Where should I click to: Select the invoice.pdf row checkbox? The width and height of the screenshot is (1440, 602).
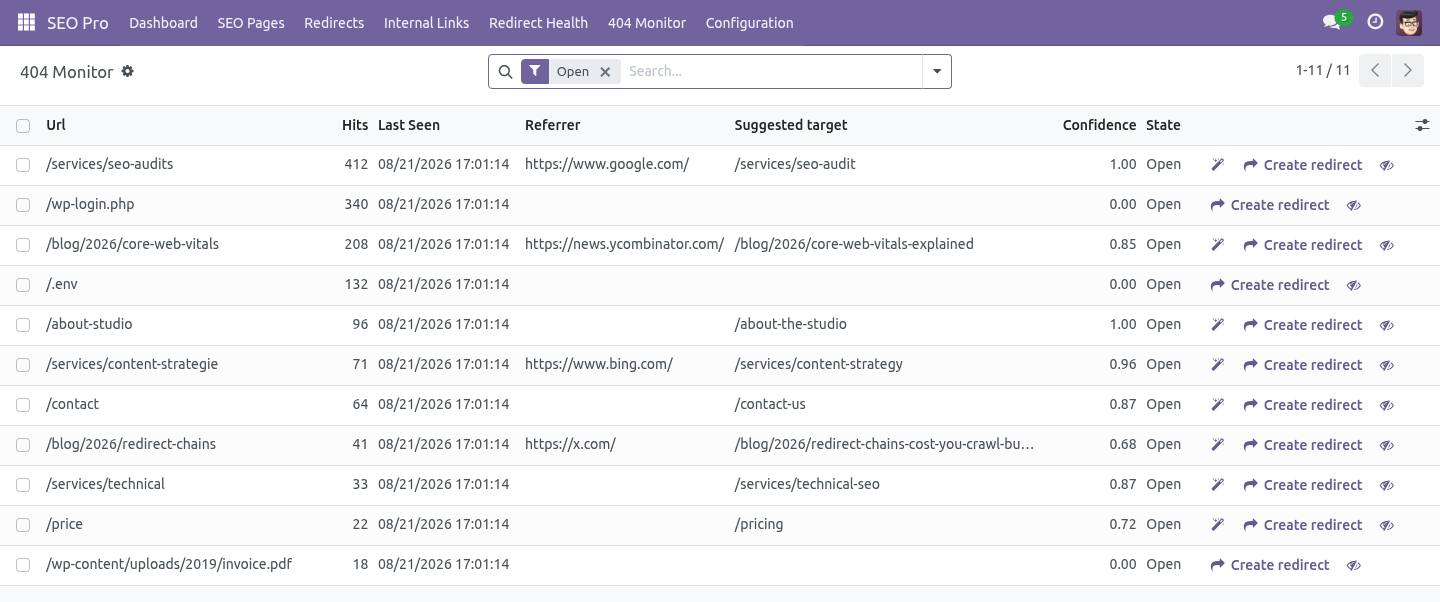click(23, 565)
